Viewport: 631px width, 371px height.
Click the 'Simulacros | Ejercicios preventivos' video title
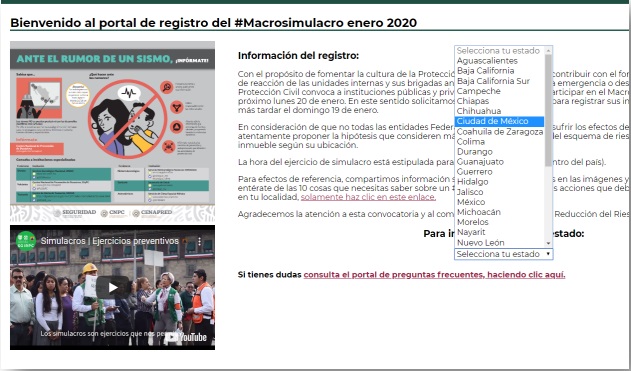point(109,241)
